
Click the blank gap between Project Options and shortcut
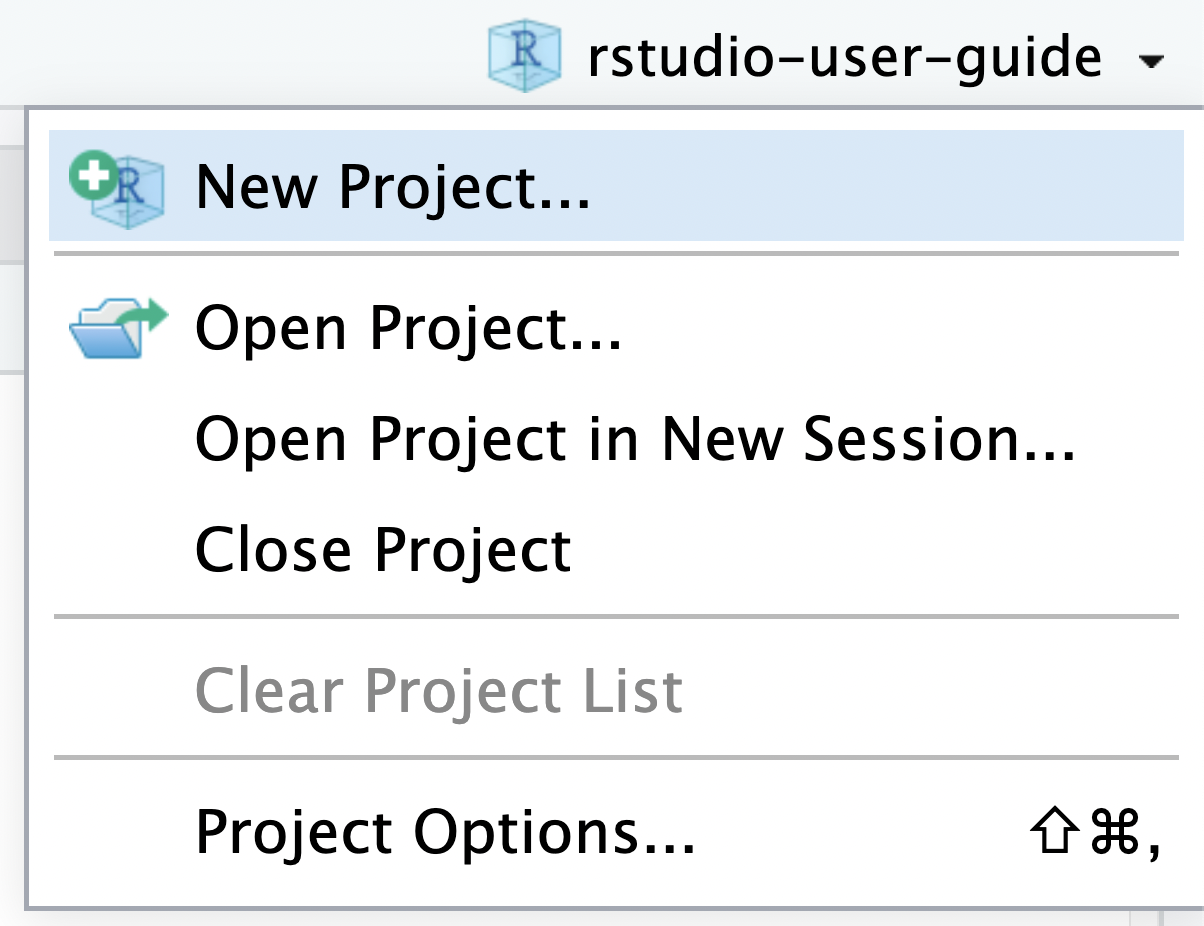(860, 832)
